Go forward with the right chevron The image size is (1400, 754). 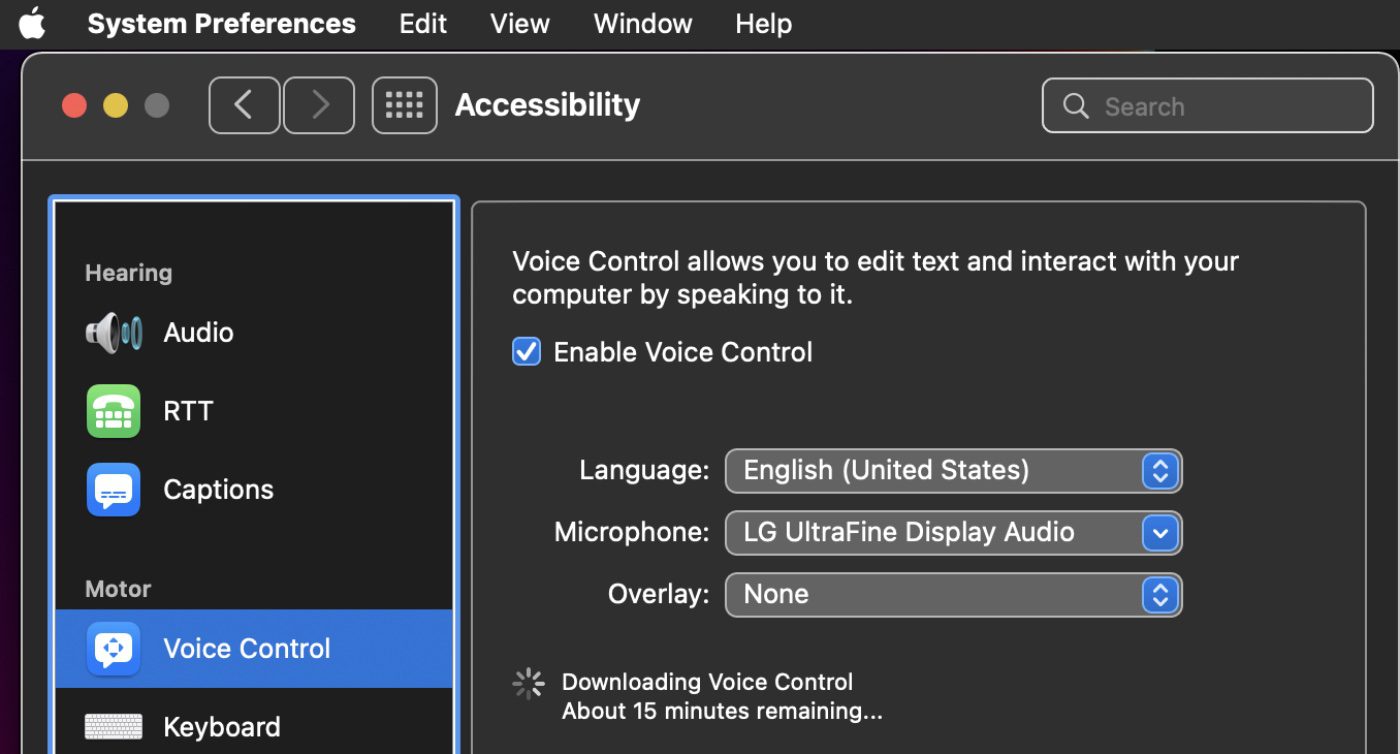pyautogui.click(x=319, y=105)
